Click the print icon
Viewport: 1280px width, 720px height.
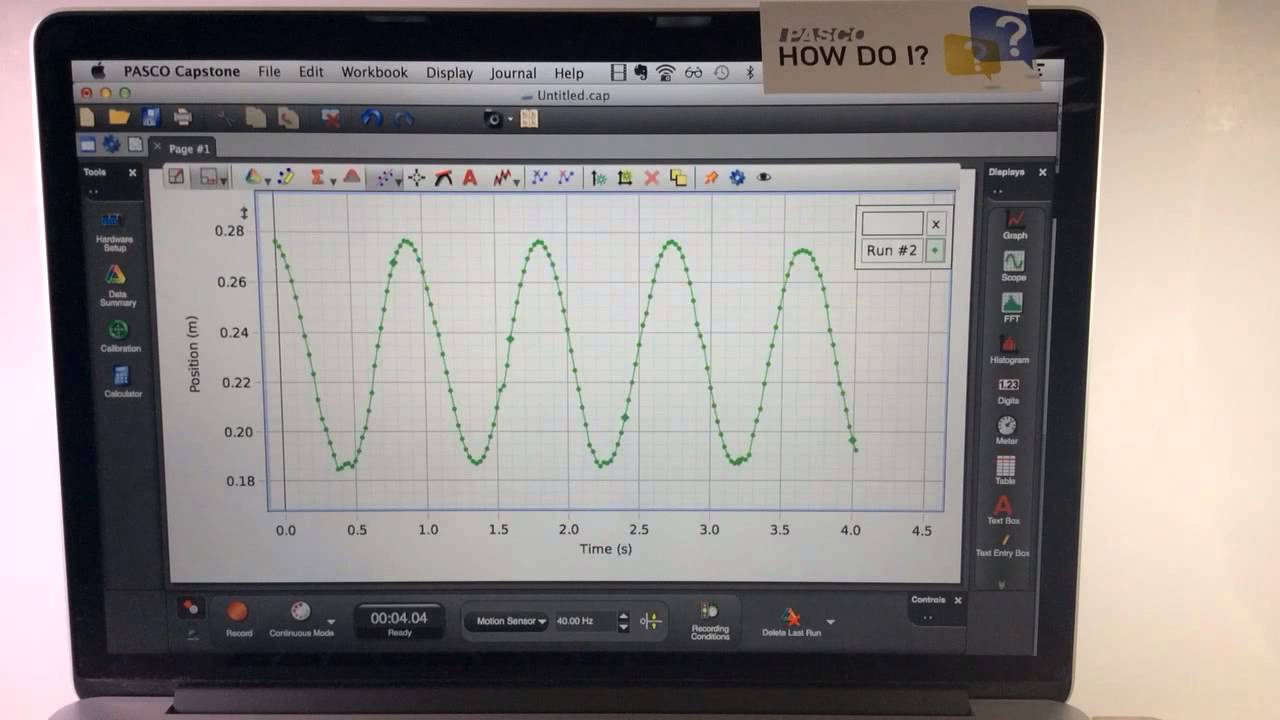click(x=182, y=117)
